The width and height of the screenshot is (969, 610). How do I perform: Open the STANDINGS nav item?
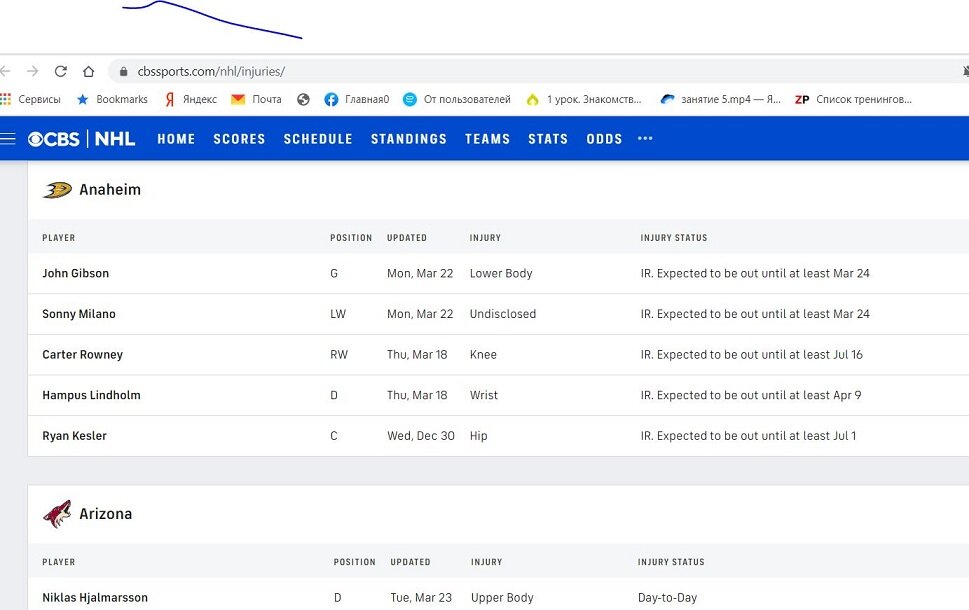pos(408,139)
